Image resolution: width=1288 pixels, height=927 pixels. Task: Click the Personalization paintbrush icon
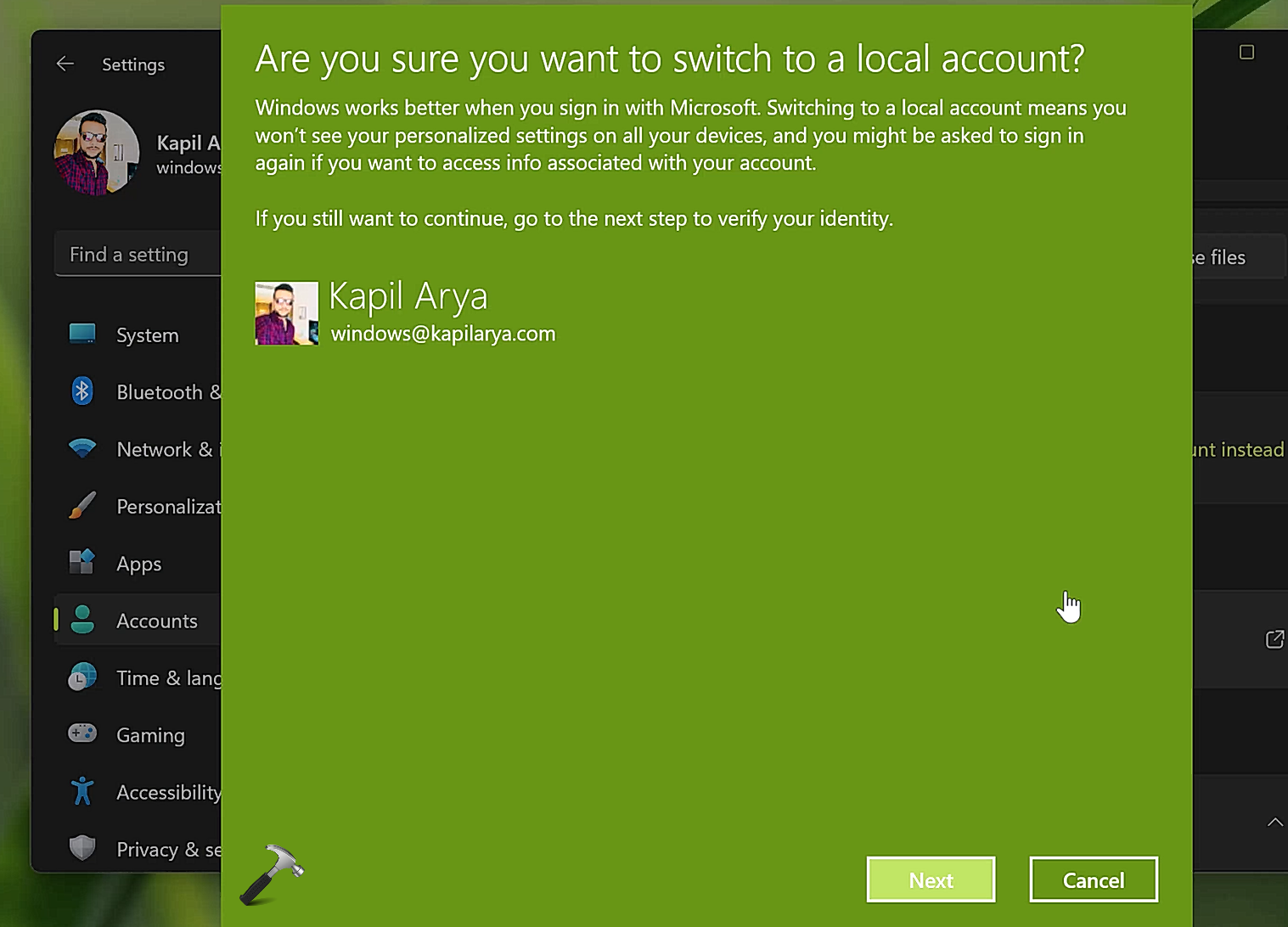point(82,506)
